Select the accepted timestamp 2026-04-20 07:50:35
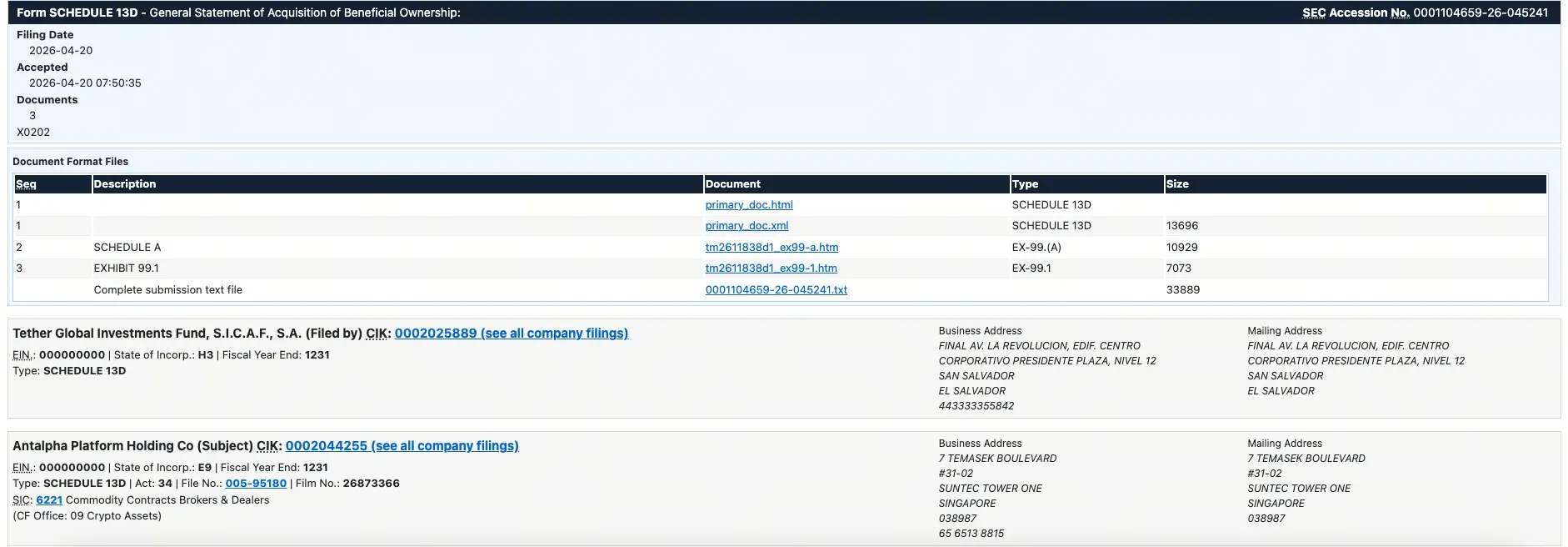This screenshot has width=1568, height=547. click(x=85, y=83)
